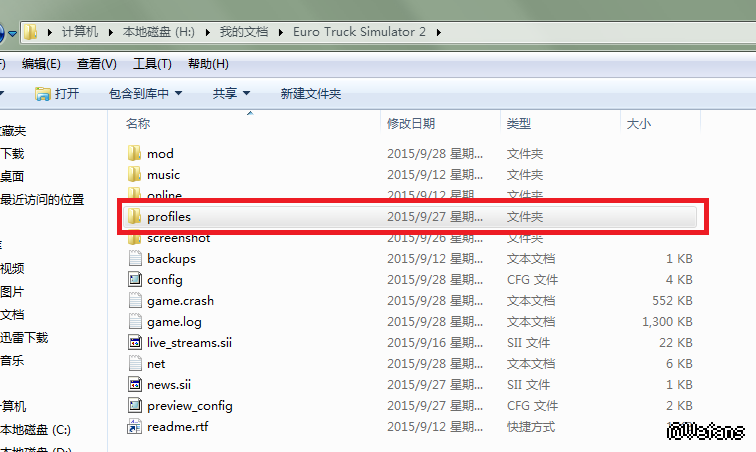Select the backups text file icon
The width and height of the screenshot is (756, 452).
(135, 258)
